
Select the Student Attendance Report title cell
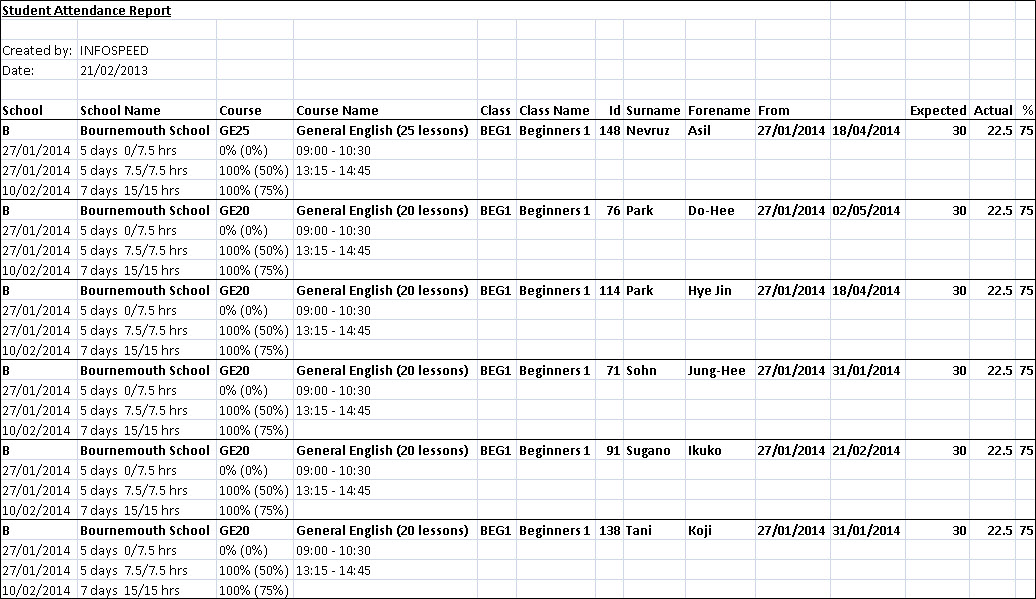[x=86, y=11]
